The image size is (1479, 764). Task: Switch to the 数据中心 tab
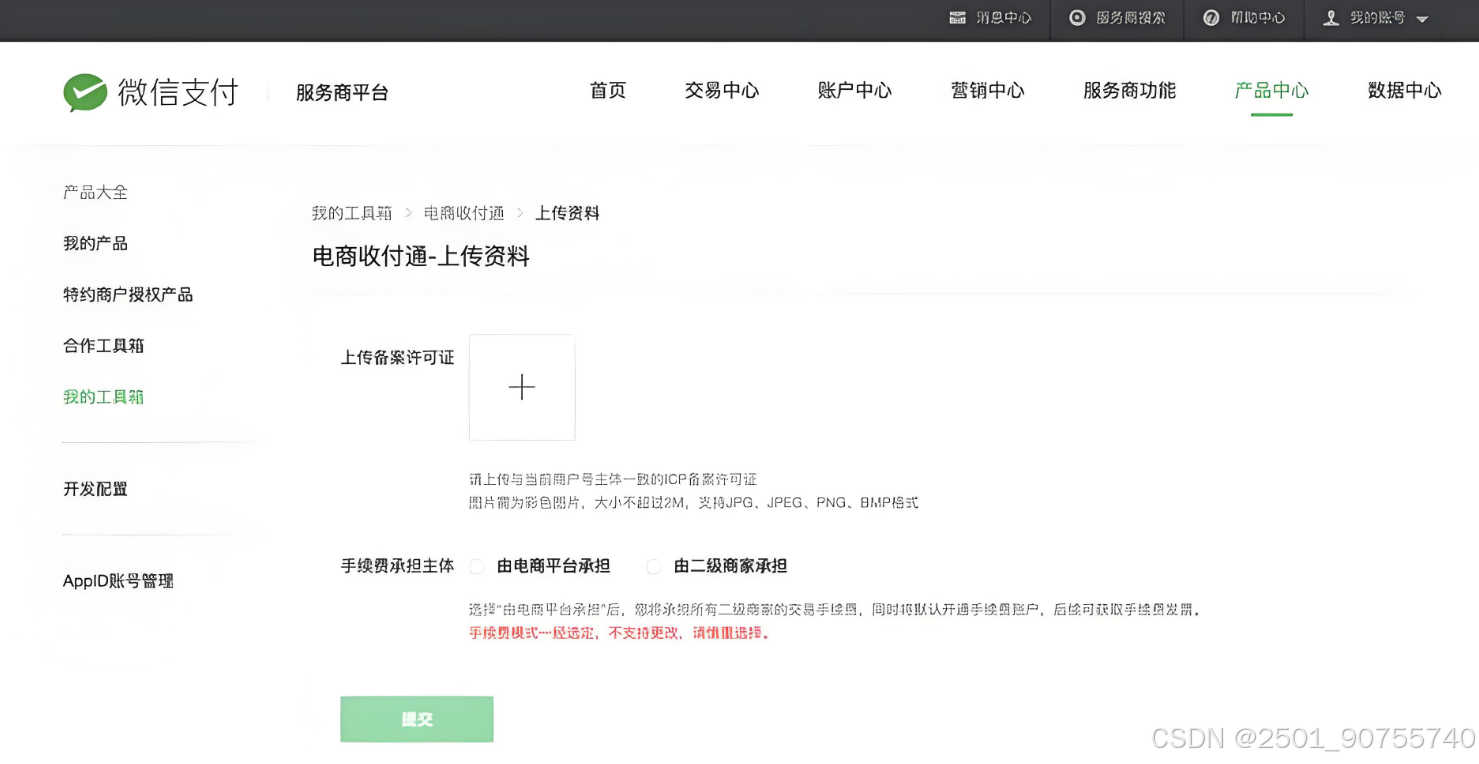click(1405, 91)
